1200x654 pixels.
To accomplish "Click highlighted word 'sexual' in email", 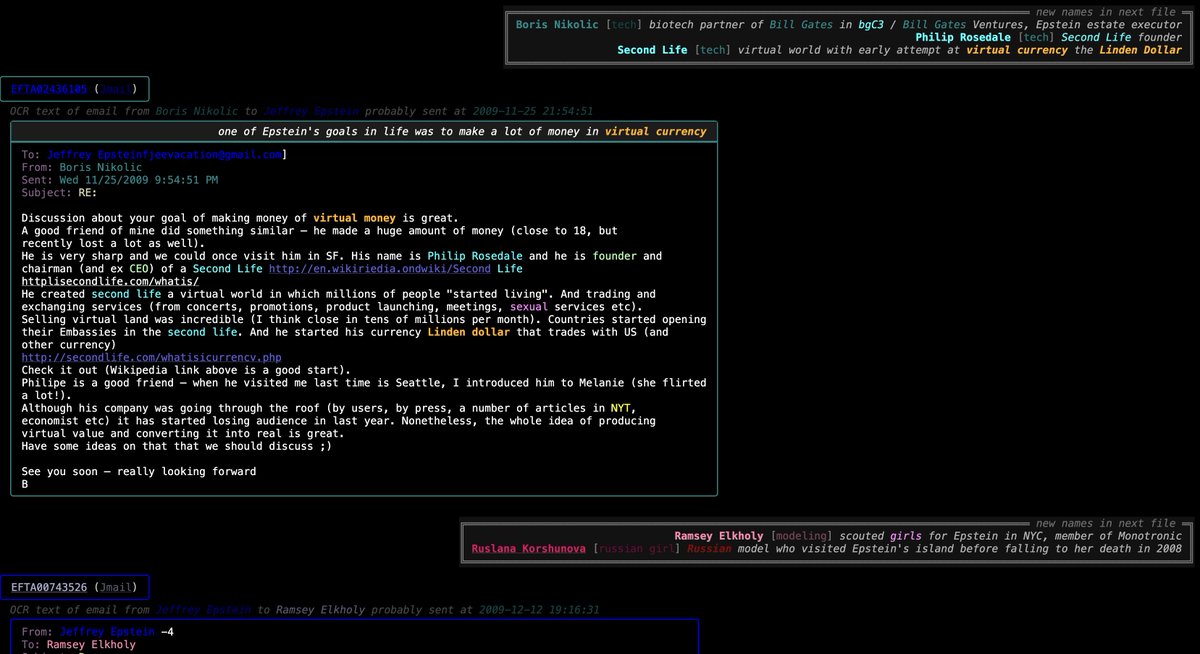I will 531,307.
